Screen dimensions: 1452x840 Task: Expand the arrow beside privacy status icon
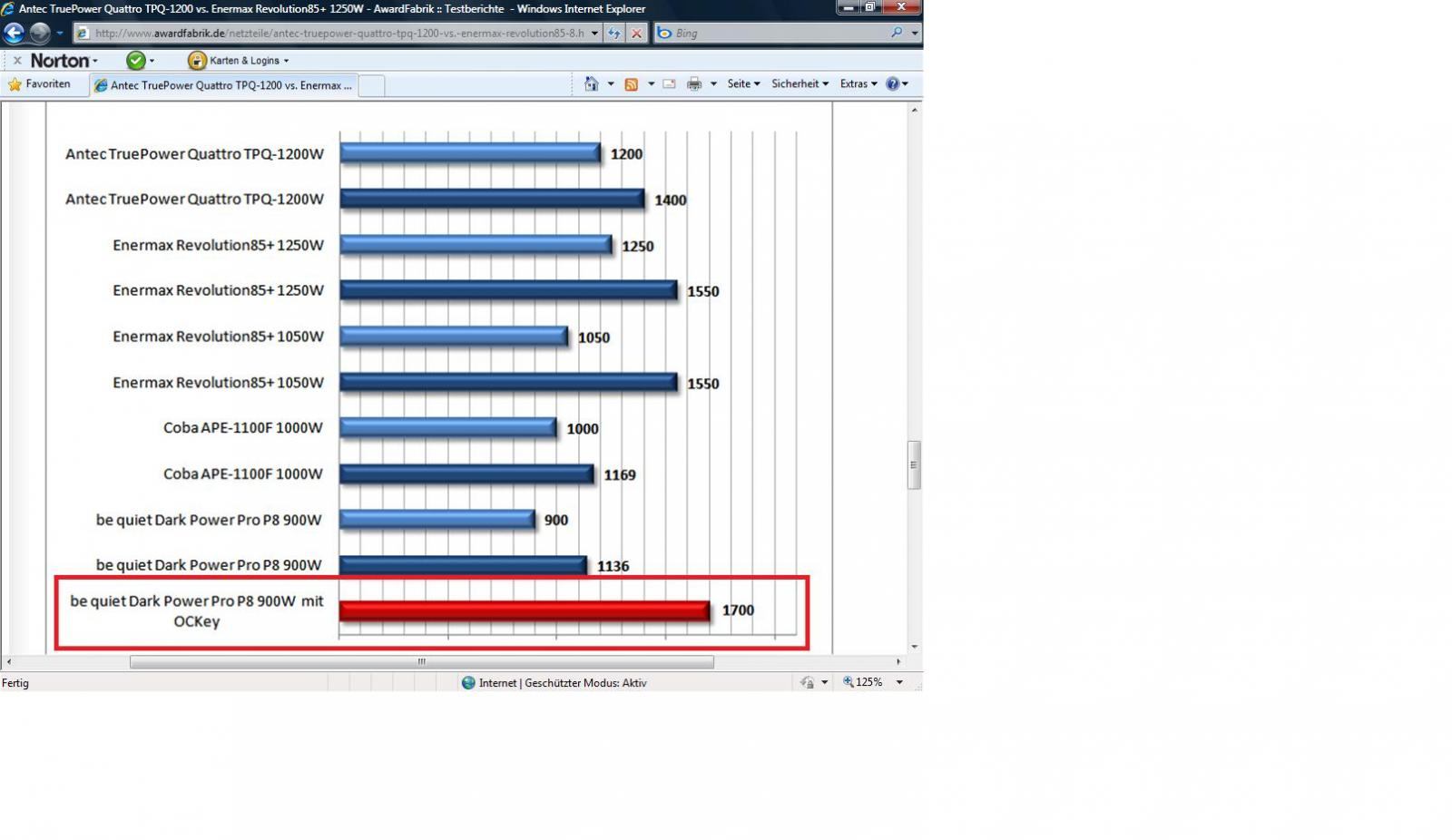825,683
